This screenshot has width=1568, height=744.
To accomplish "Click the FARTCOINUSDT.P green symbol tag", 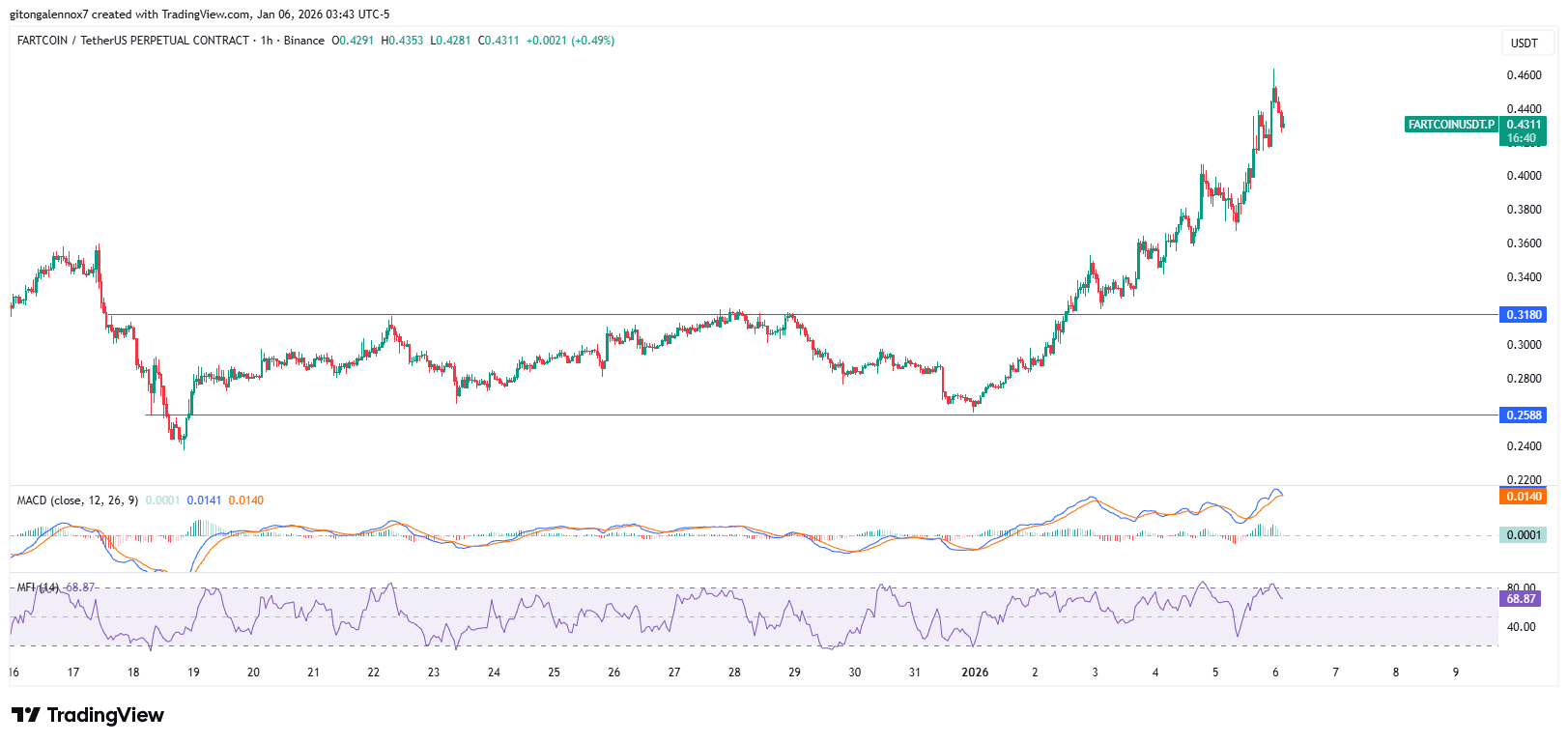I will click(x=1450, y=125).
